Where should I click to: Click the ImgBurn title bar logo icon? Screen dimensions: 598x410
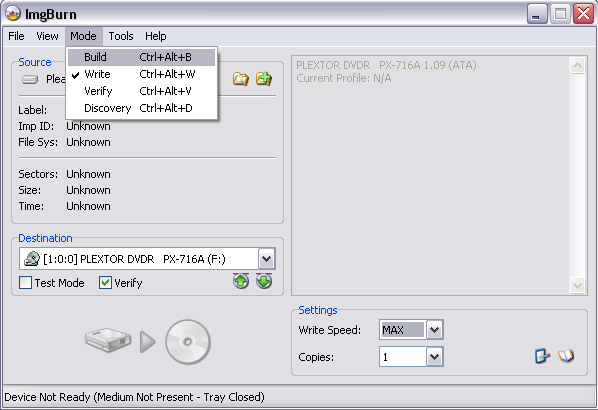[13, 14]
